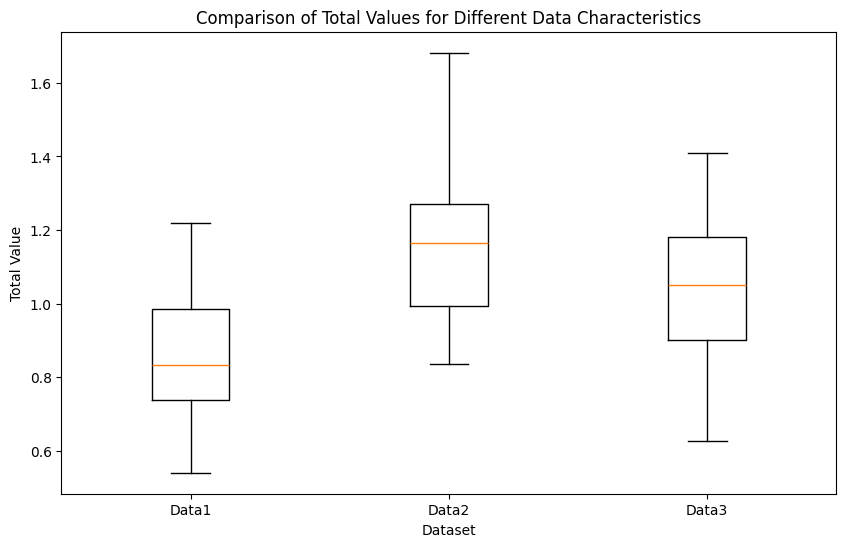Click the 1.0 y-axis tick label

[x=38, y=305]
